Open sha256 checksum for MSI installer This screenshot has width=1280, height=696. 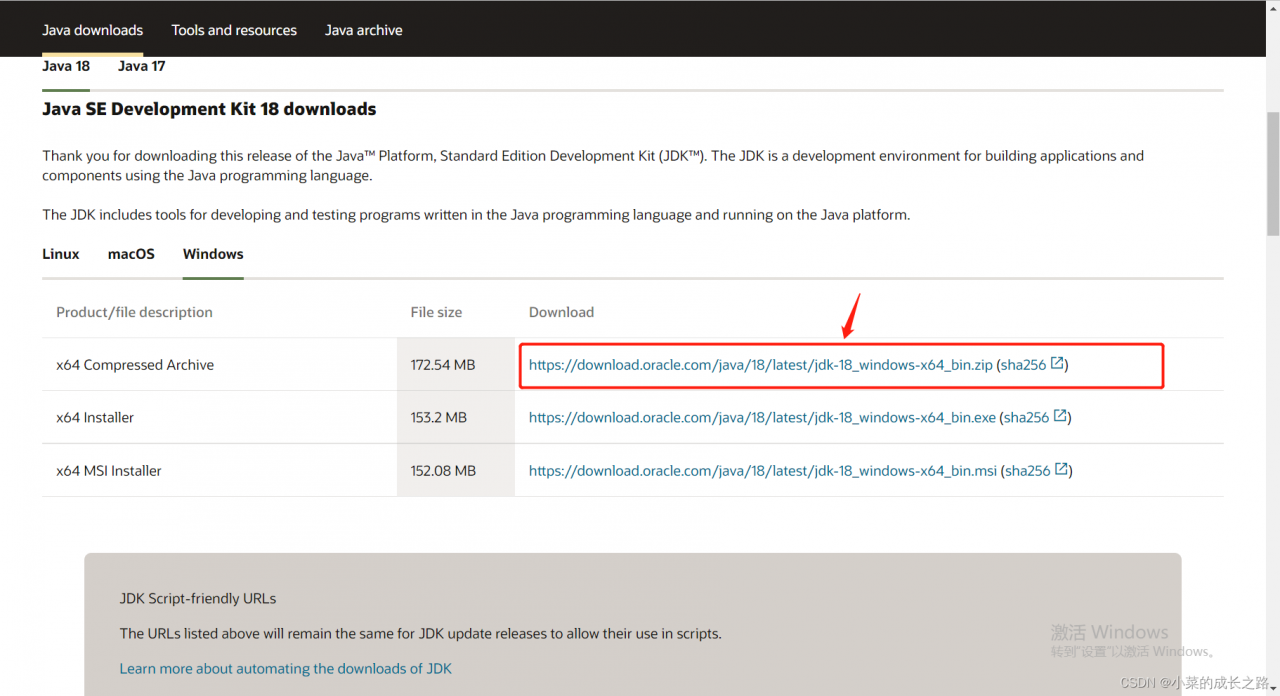1027,471
